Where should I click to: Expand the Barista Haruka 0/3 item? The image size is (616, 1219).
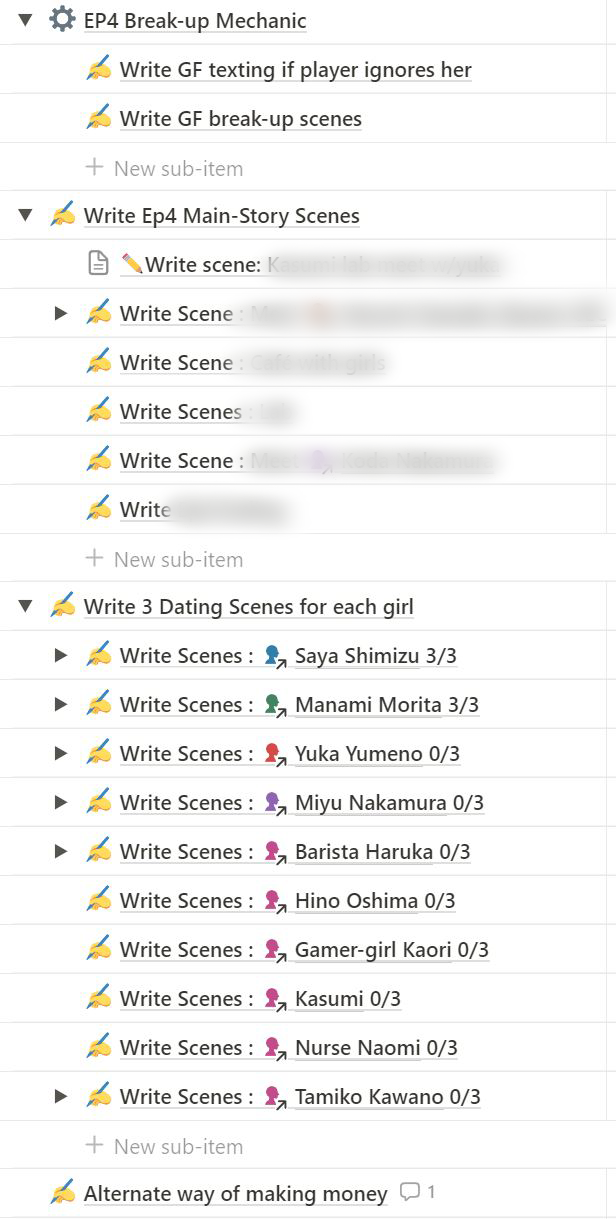click(61, 851)
